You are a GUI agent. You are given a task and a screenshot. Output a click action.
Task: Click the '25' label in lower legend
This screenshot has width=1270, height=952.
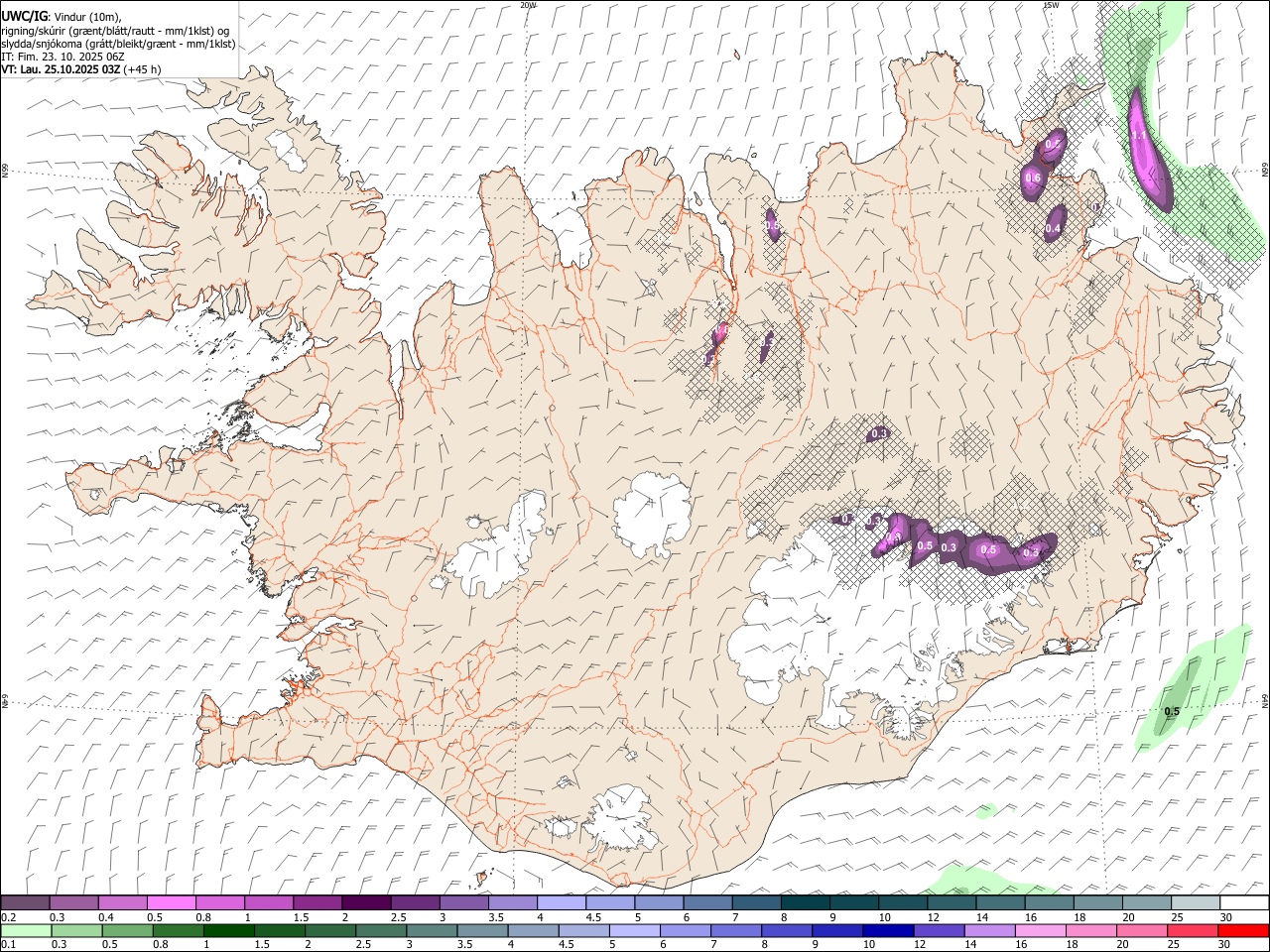tap(1173, 944)
